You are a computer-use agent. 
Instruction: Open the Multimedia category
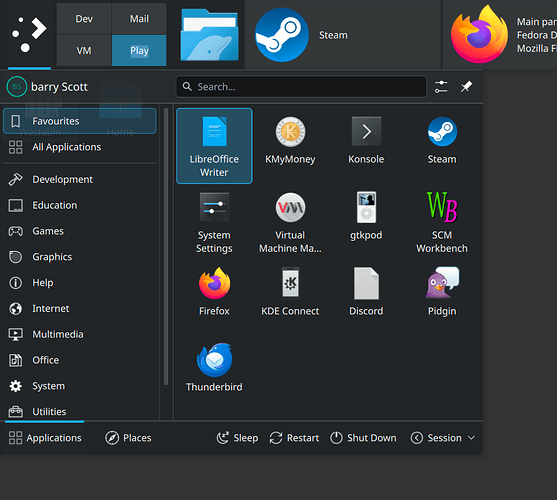pyautogui.click(x=80, y=334)
